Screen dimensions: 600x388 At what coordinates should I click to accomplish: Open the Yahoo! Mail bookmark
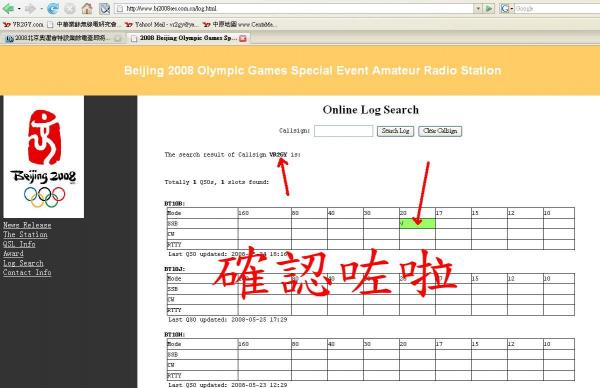(161, 24)
